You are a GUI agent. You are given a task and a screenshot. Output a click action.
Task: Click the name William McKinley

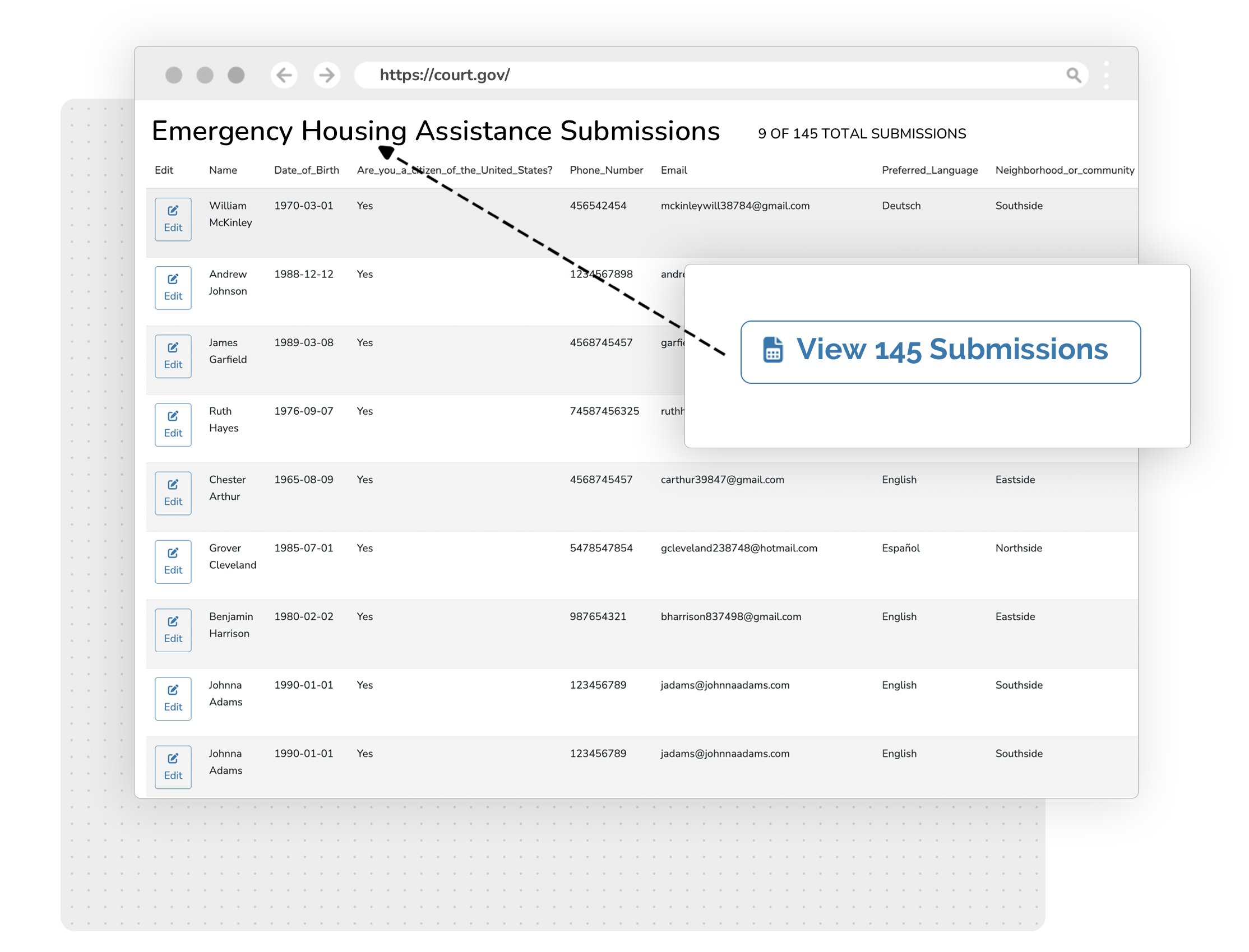[230, 214]
